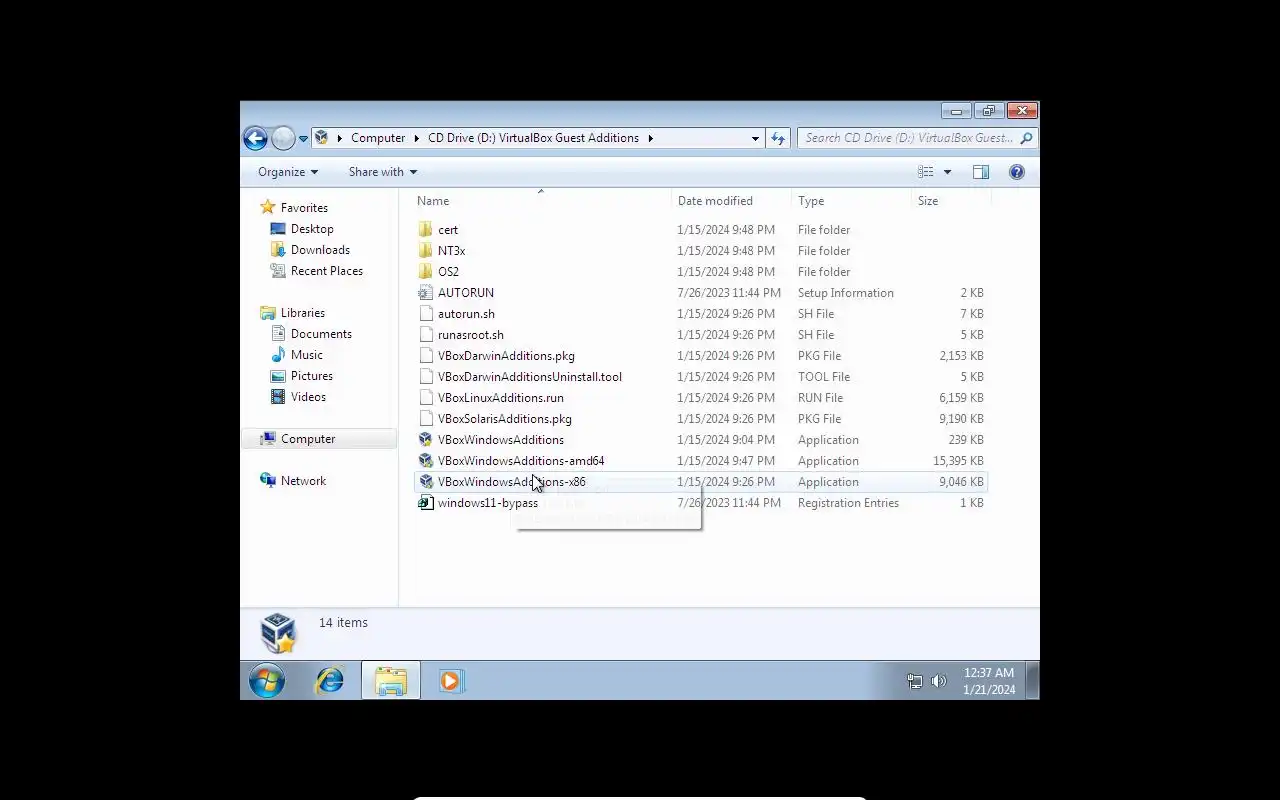Click the network tray icon
Image resolution: width=1280 pixels, height=800 pixels.
[x=914, y=681]
